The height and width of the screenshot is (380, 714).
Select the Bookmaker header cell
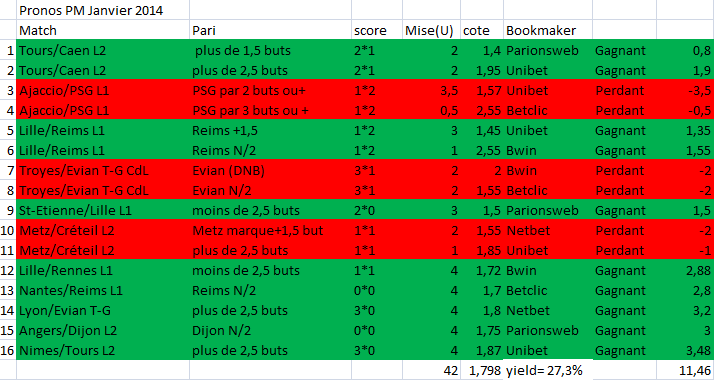[x=547, y=30]
